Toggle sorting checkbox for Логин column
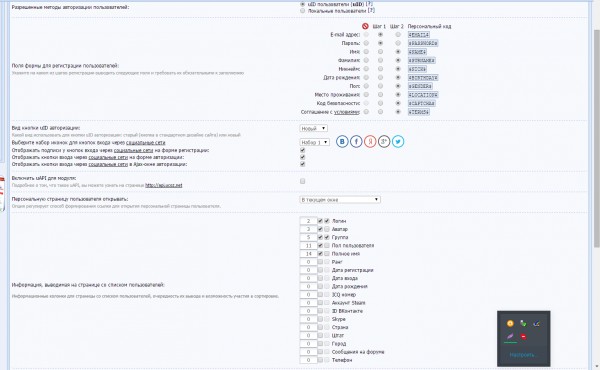Image resolution: width=600 pixels, height=370 pixels. click(327, 221)
